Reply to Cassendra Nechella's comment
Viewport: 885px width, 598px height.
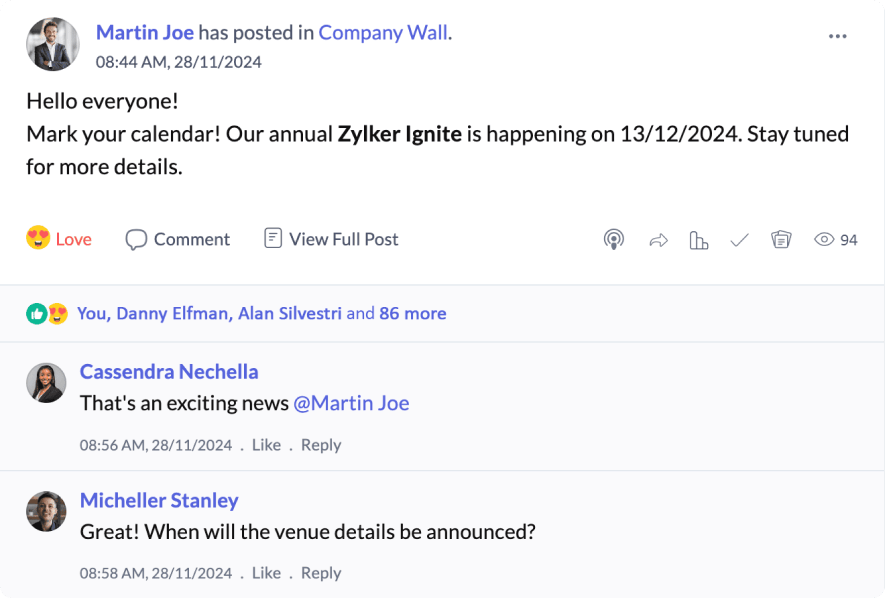321,445
